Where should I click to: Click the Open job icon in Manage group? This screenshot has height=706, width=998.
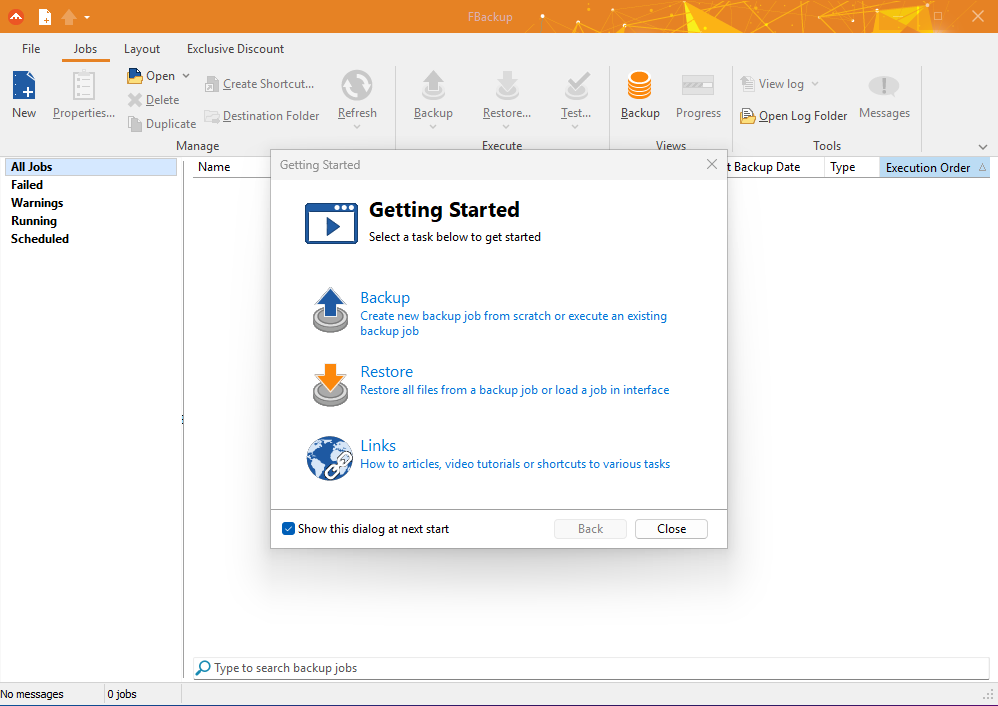point(135,76)
